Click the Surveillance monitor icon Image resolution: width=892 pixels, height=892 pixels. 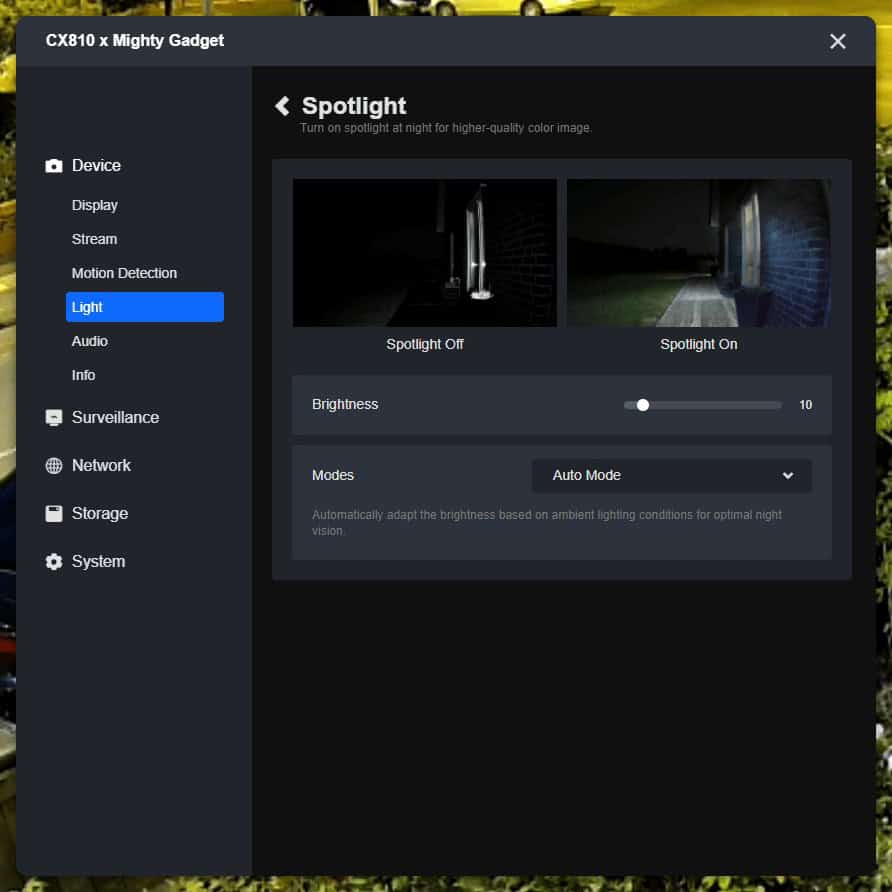(54, 418)
